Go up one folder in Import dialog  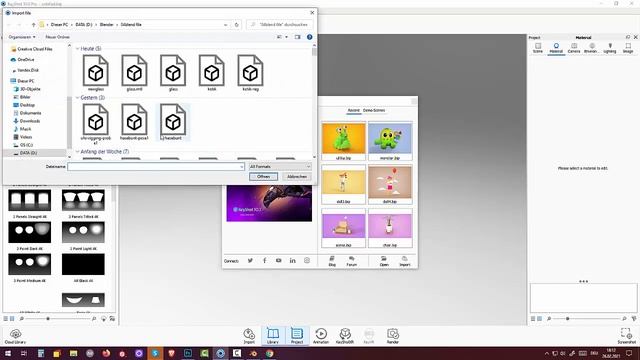33,25
